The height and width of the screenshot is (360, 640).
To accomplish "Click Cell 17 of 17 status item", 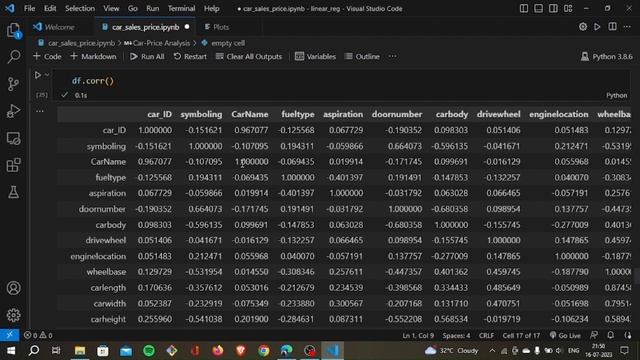I will click(x=521, y=335).
